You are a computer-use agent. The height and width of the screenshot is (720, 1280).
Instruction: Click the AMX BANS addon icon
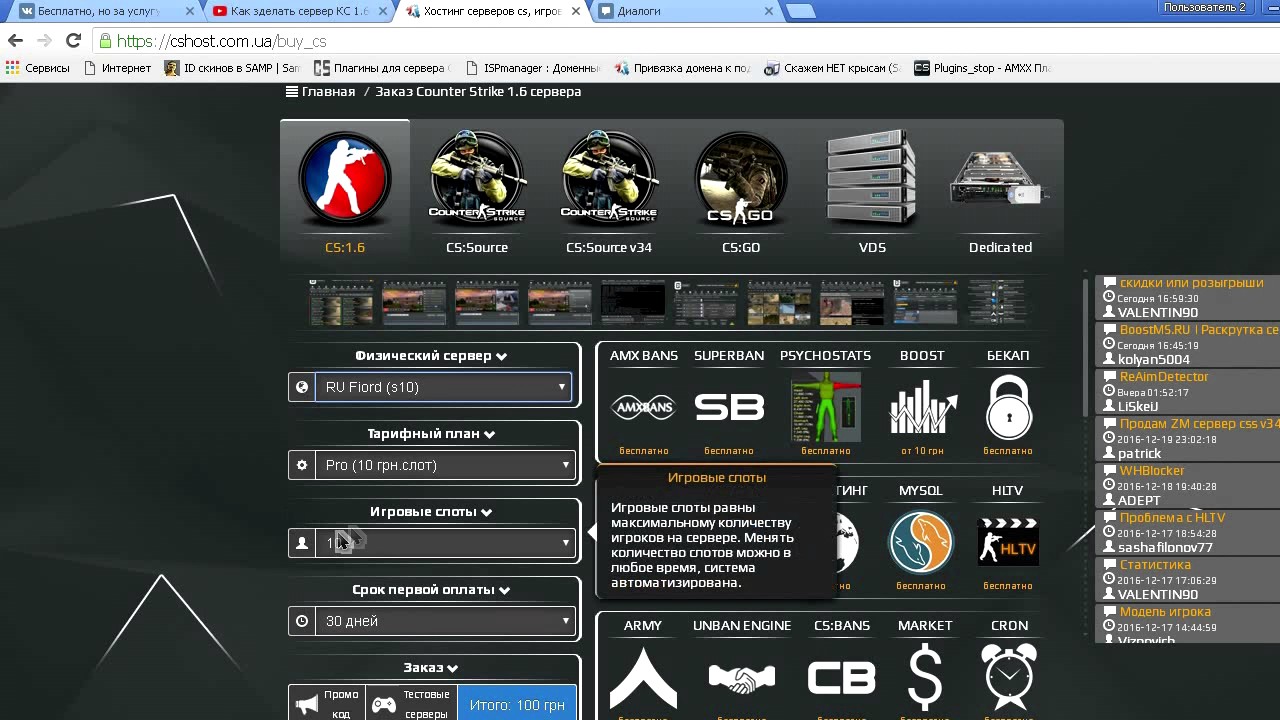click(643, 407)
